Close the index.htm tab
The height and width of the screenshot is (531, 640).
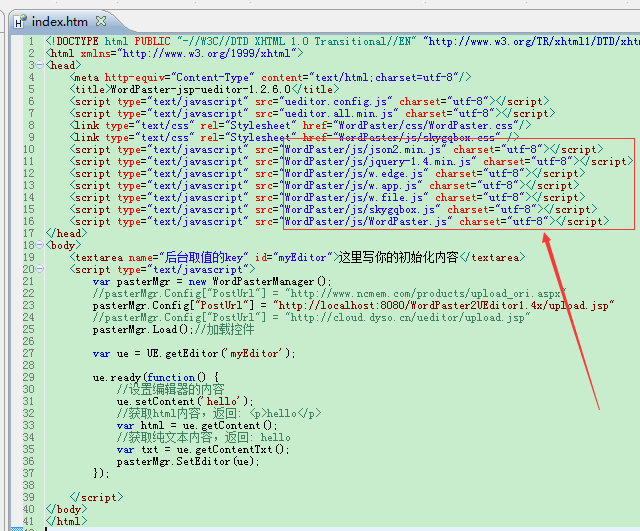click(101, 21)
